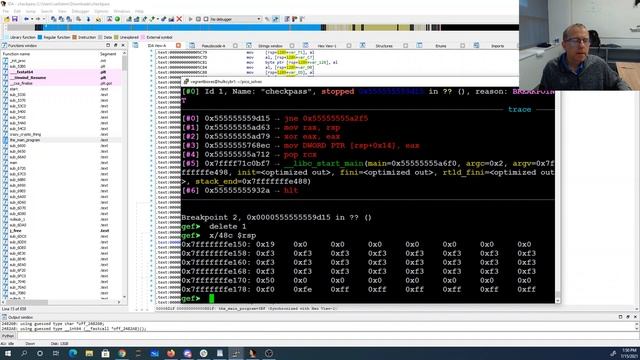The height and width of the screenshot is (360, 640).
Task: Switch to the Strings window tab
Action: coord(270,46)
